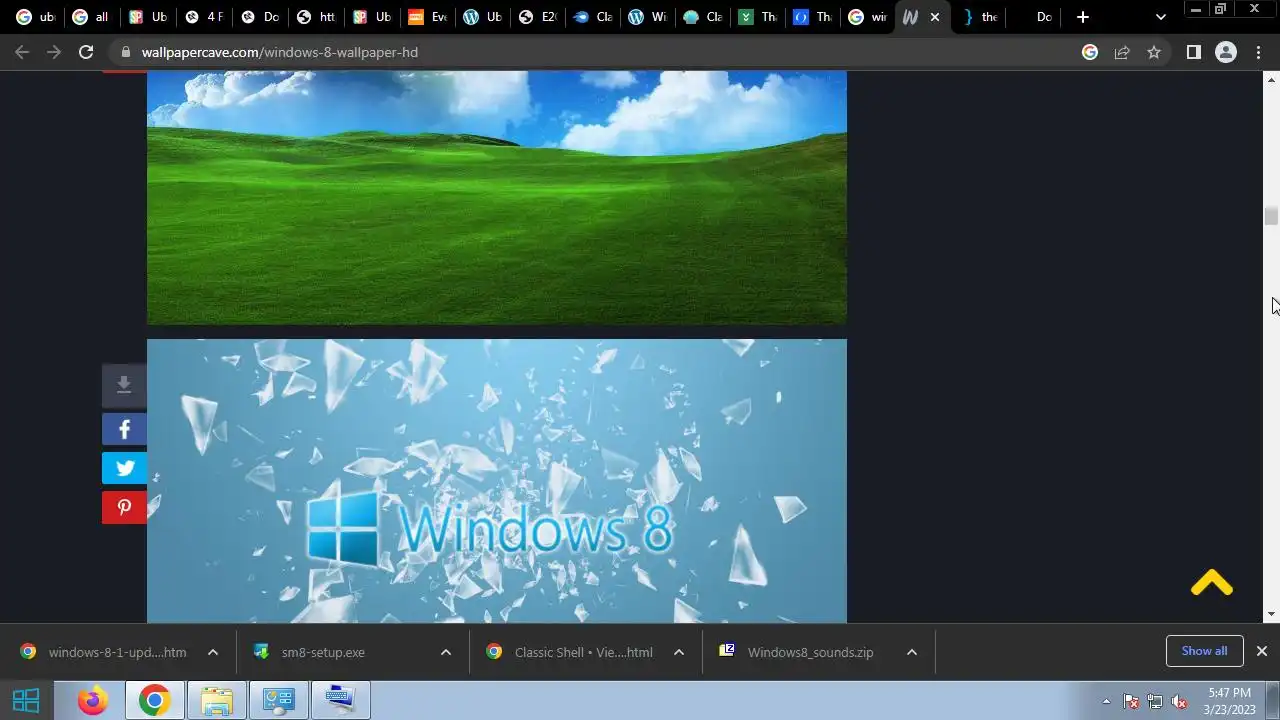The image size is (1280, 720).
Task: Click the yellow back-to-top arrow
Action: (x=1212, y=583)
